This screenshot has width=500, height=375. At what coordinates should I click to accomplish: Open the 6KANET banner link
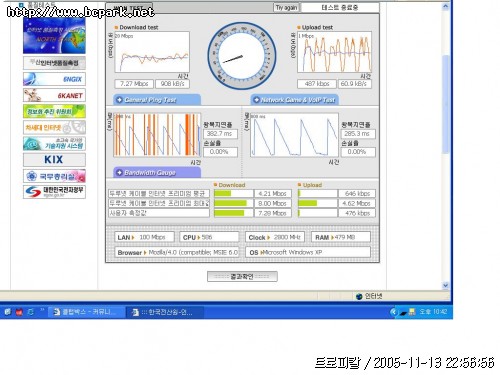[x=54, y=95]
